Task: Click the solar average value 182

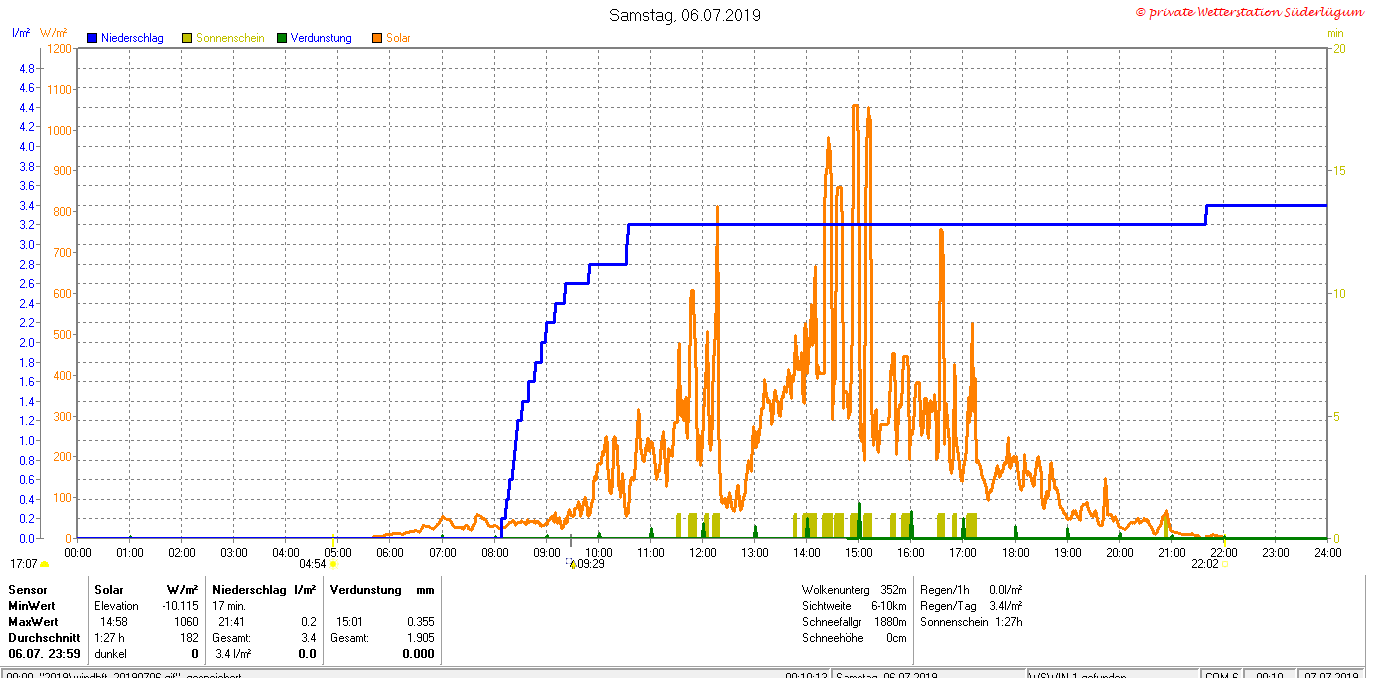Action: [190, 638]
